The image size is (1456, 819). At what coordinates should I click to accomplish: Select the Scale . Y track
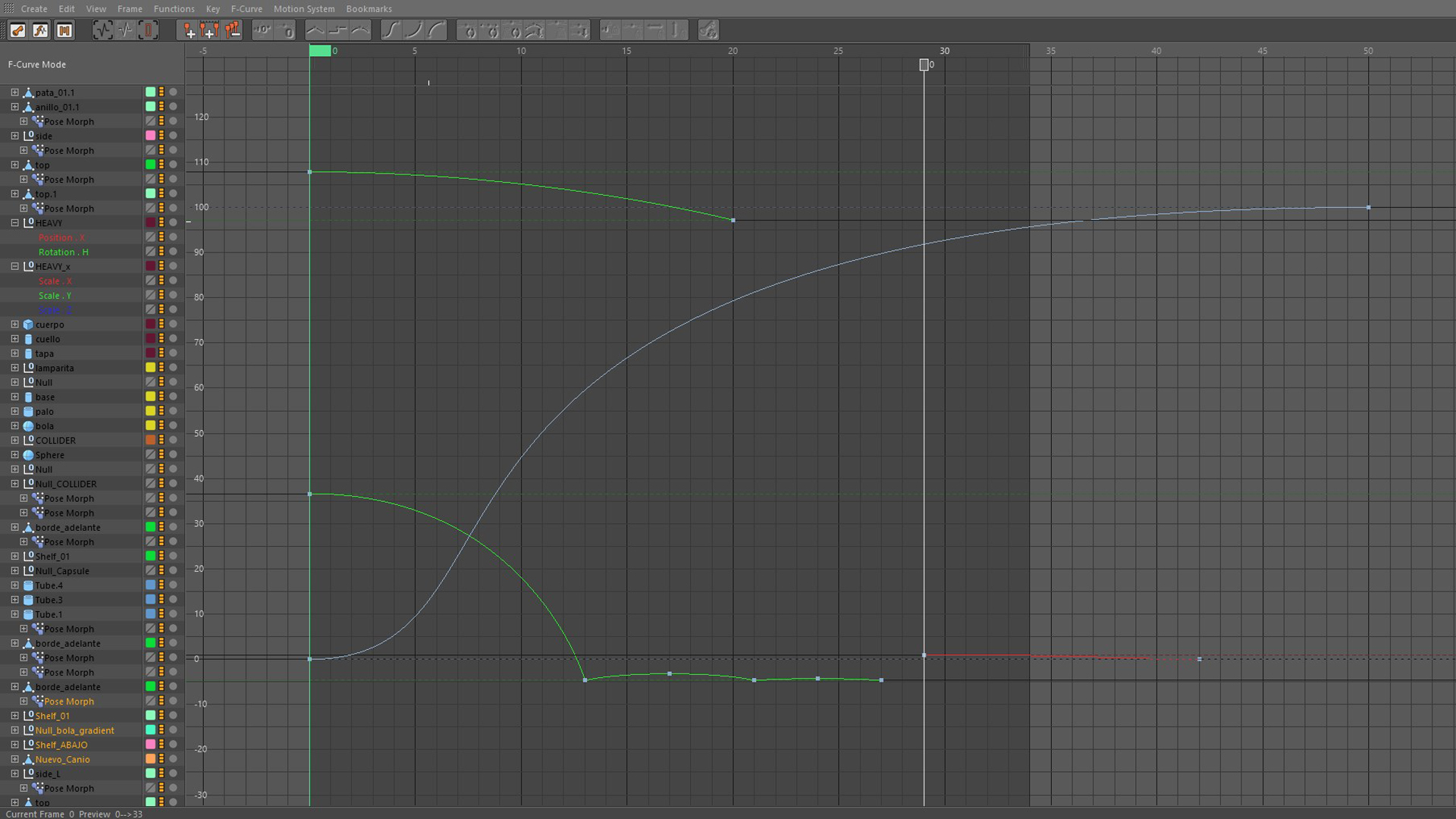55,296
